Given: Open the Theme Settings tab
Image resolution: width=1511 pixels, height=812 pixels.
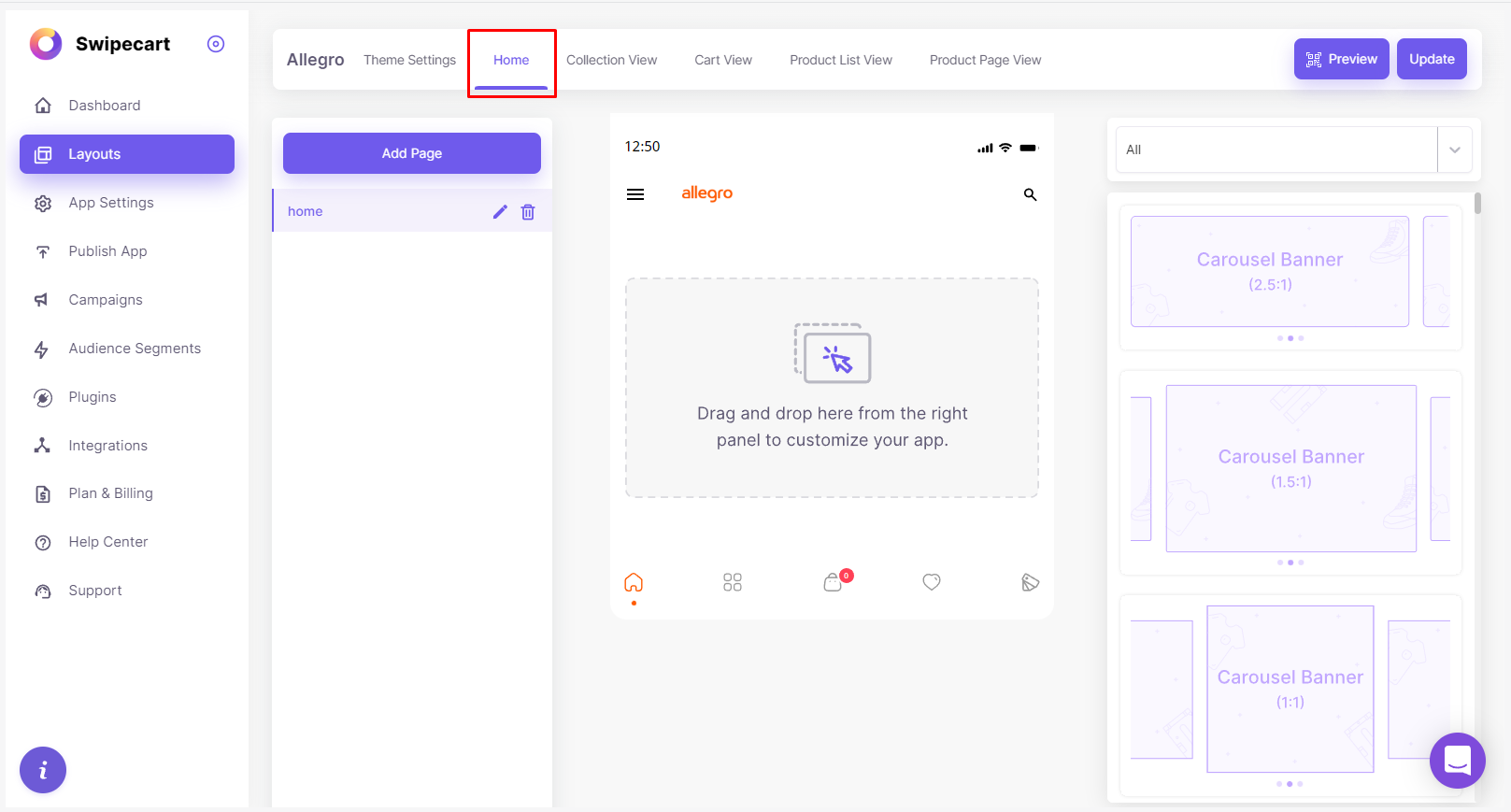Looking at the screenshot, I should (x=409, y=60).
